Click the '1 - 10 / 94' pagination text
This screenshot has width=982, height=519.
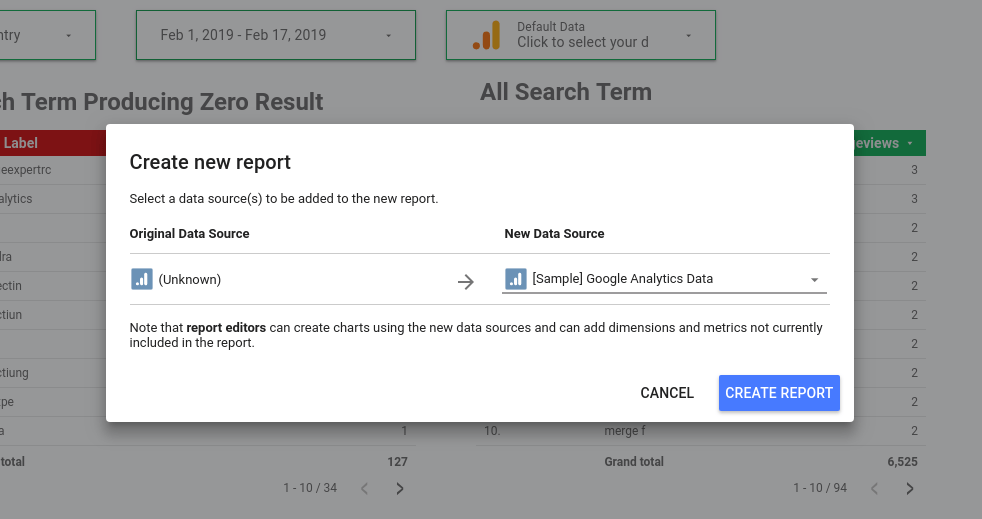point(820,488)
